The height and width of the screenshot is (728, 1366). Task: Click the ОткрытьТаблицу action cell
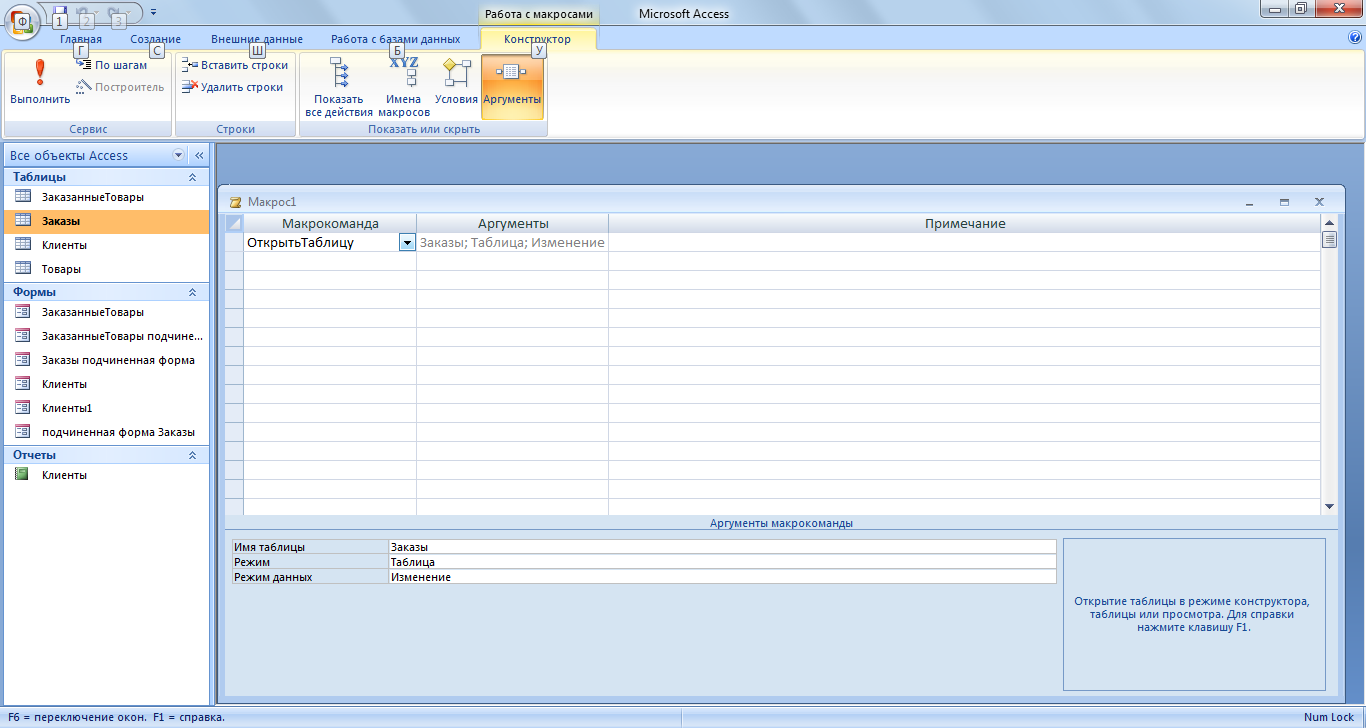tap(321, 242)
